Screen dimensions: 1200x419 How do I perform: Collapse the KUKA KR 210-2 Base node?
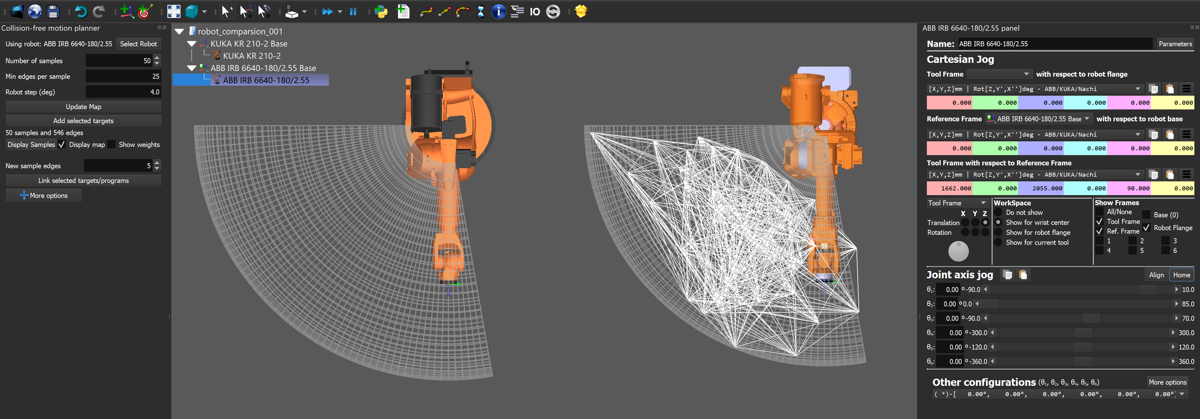pyautogui.click(x=192, y=44)
